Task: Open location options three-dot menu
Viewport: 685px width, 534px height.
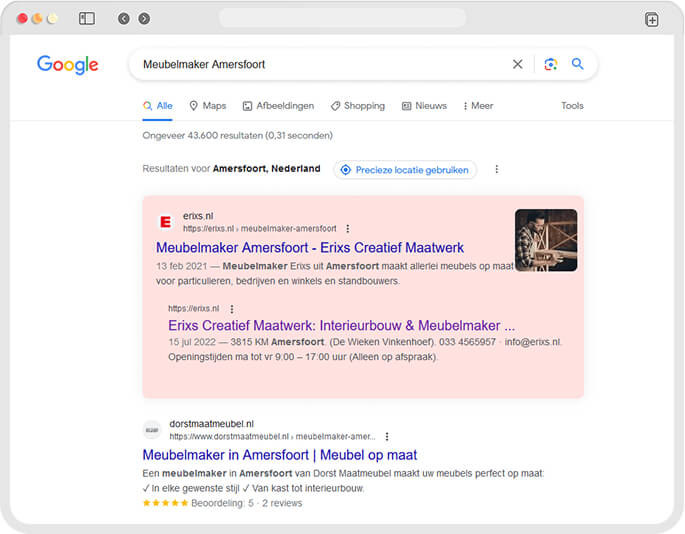Action: [x=496, y=170]
